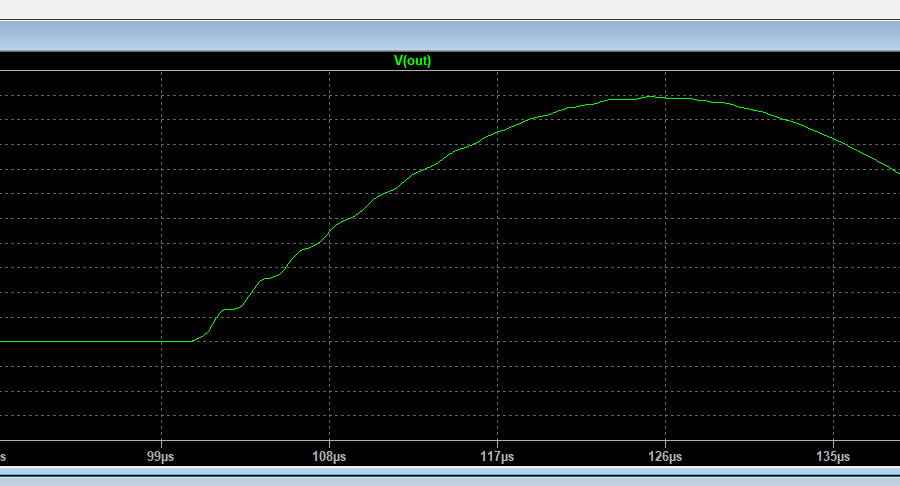This screenshot has width=900, height=486.
Task: Click the V(out) trace label
Action: [x=412, y=61]
